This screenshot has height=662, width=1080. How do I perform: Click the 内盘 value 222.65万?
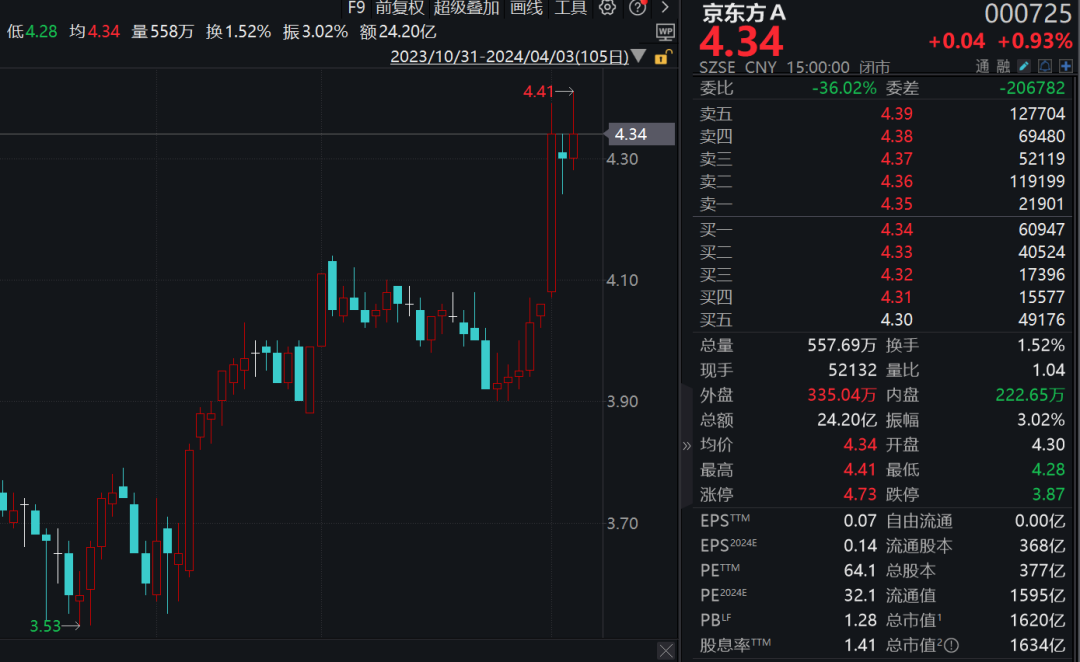(1030, 395)
